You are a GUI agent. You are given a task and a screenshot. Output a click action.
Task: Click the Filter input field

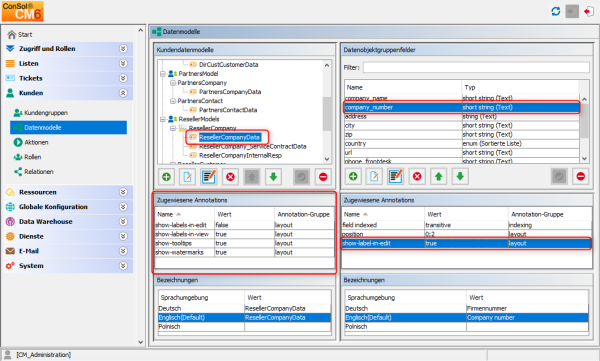(x=476, y=67)
